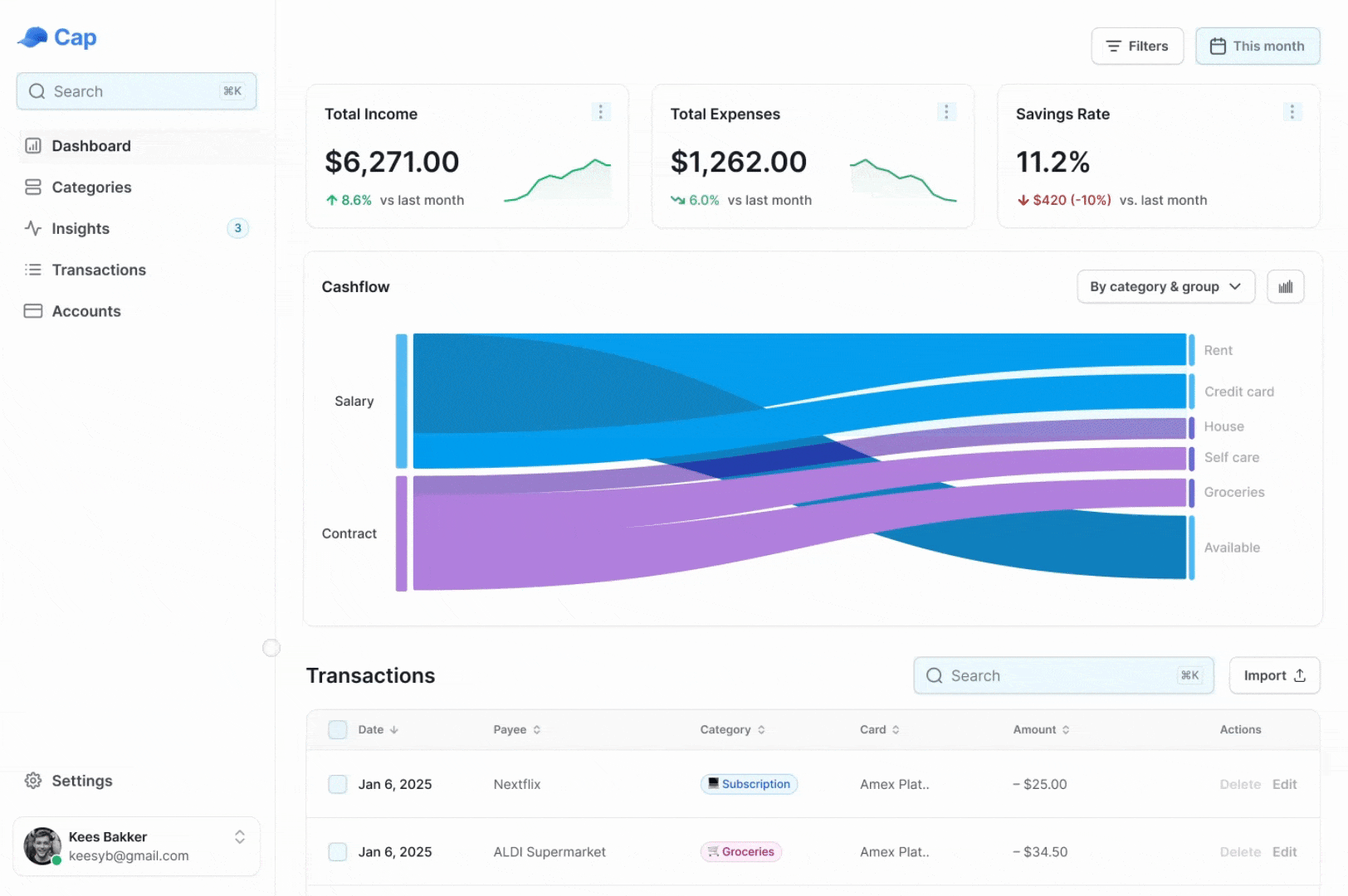The height and width of the screenshot is (896, 1348).
Task: Go to Categories page
Action: pos(137,187)
